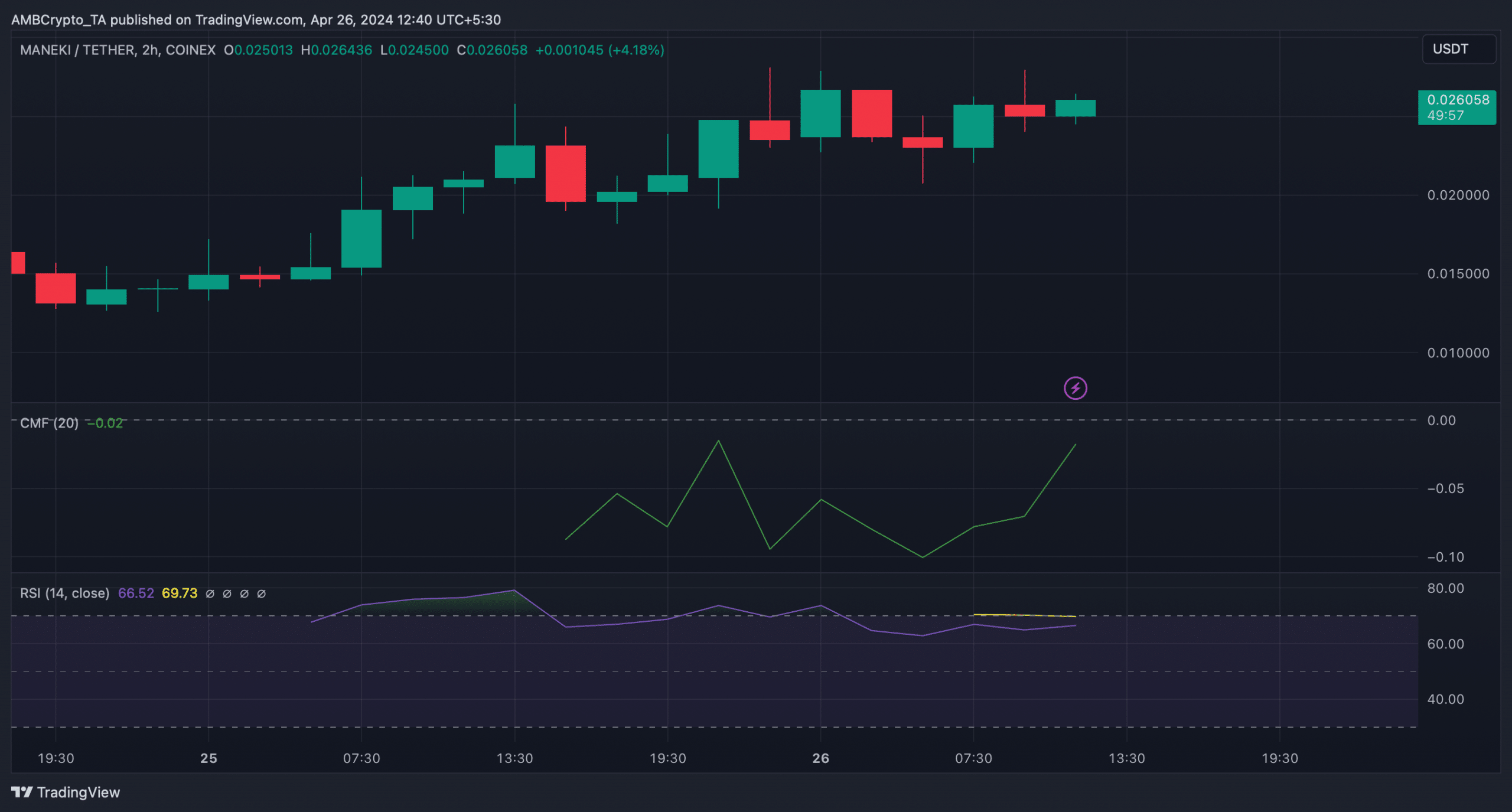Click the low price value 0.024500
The width and height of the screenshot is (1512, 812).
(418, 50)
